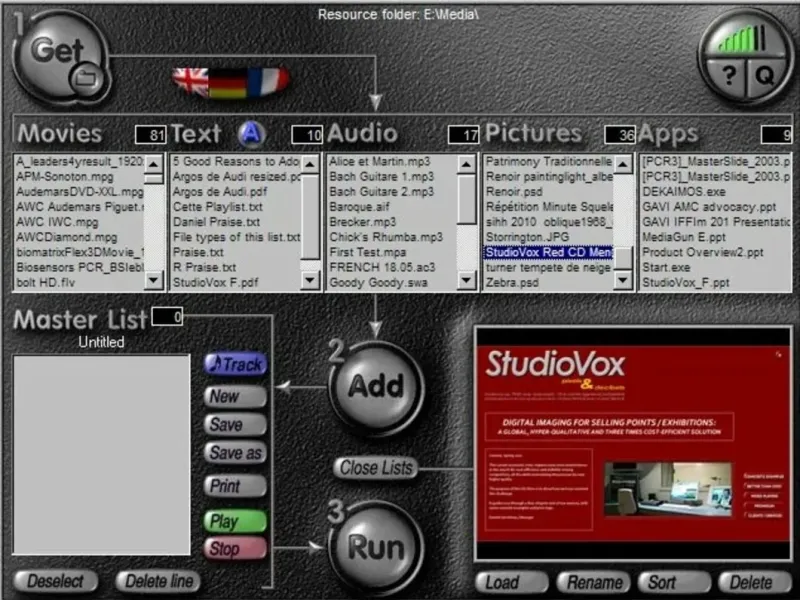This screenshot has width=800, height=600.
Task: Select StudioVox_F.ppt in Apps
Action: pos(685,282)
